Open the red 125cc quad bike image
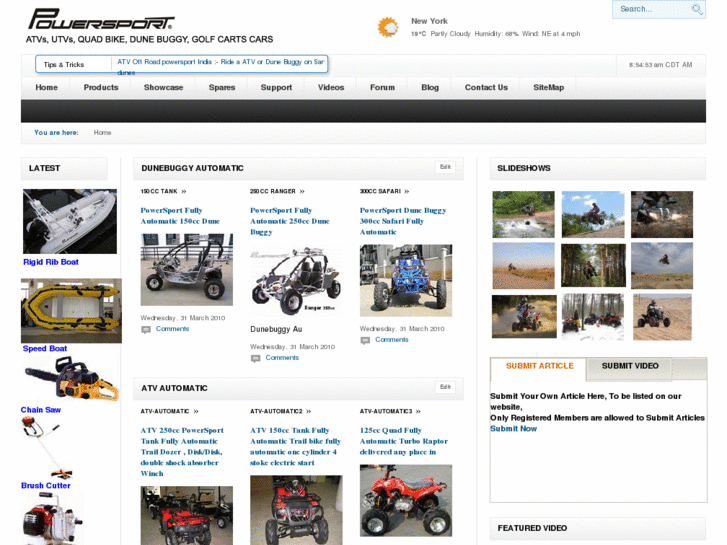The image size is (727, 545). [406, 500]
